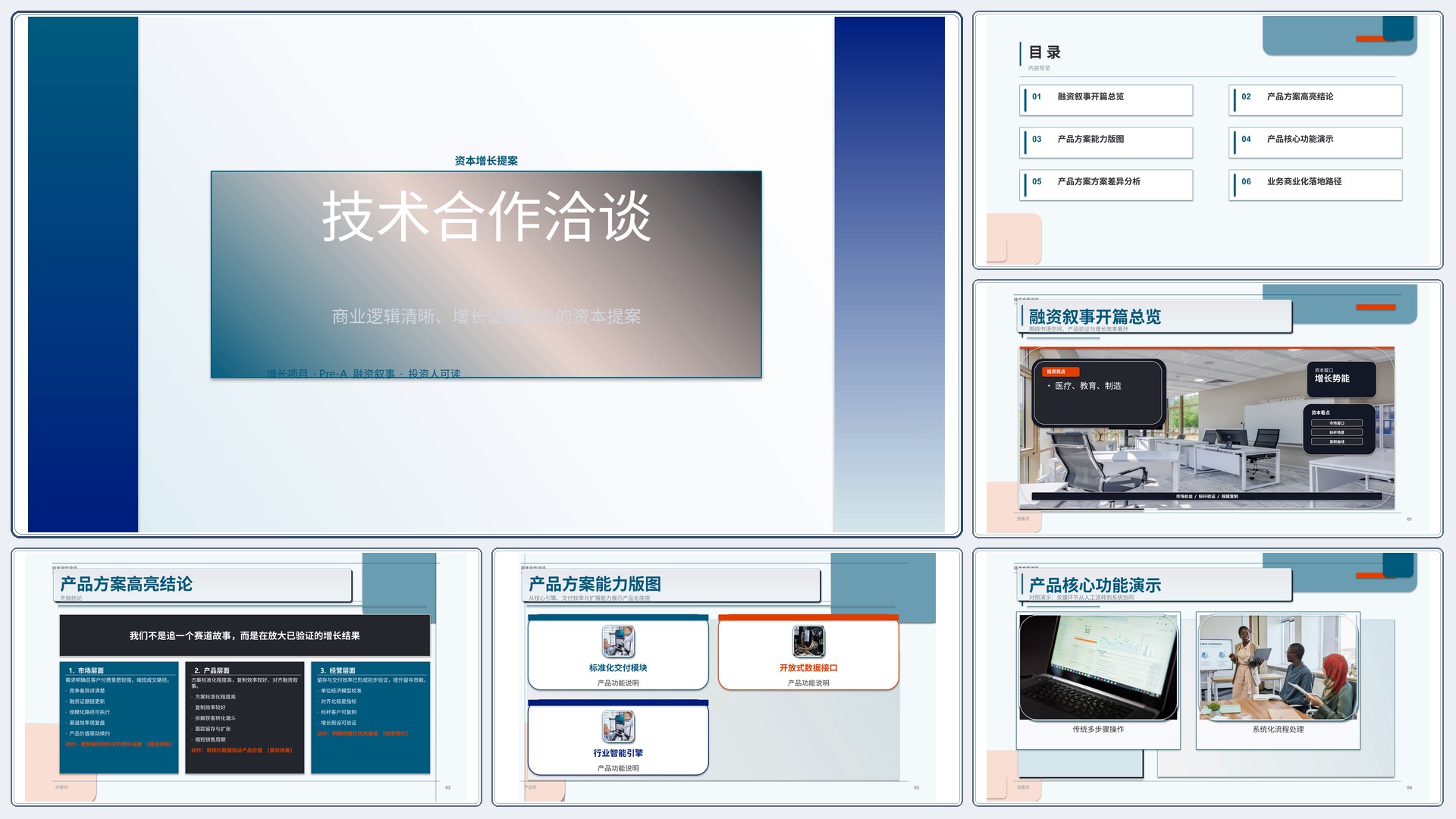Open the 技术合作洽谈 title slide thumbnail
The width and height of the screenshot is (1456, 819).
click(x=486, y=274)
